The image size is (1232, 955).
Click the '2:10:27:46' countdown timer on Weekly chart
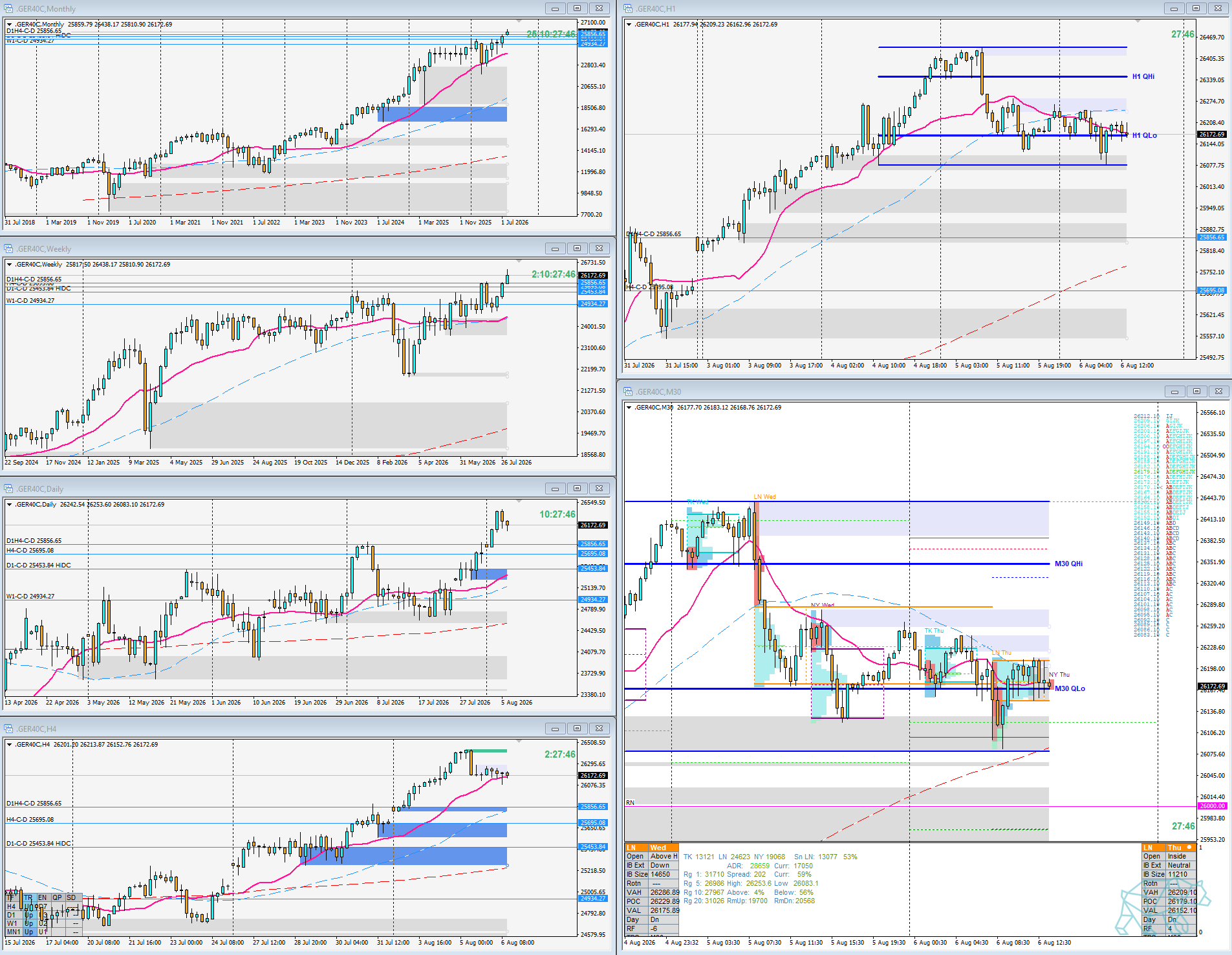[x=554, y=274]
